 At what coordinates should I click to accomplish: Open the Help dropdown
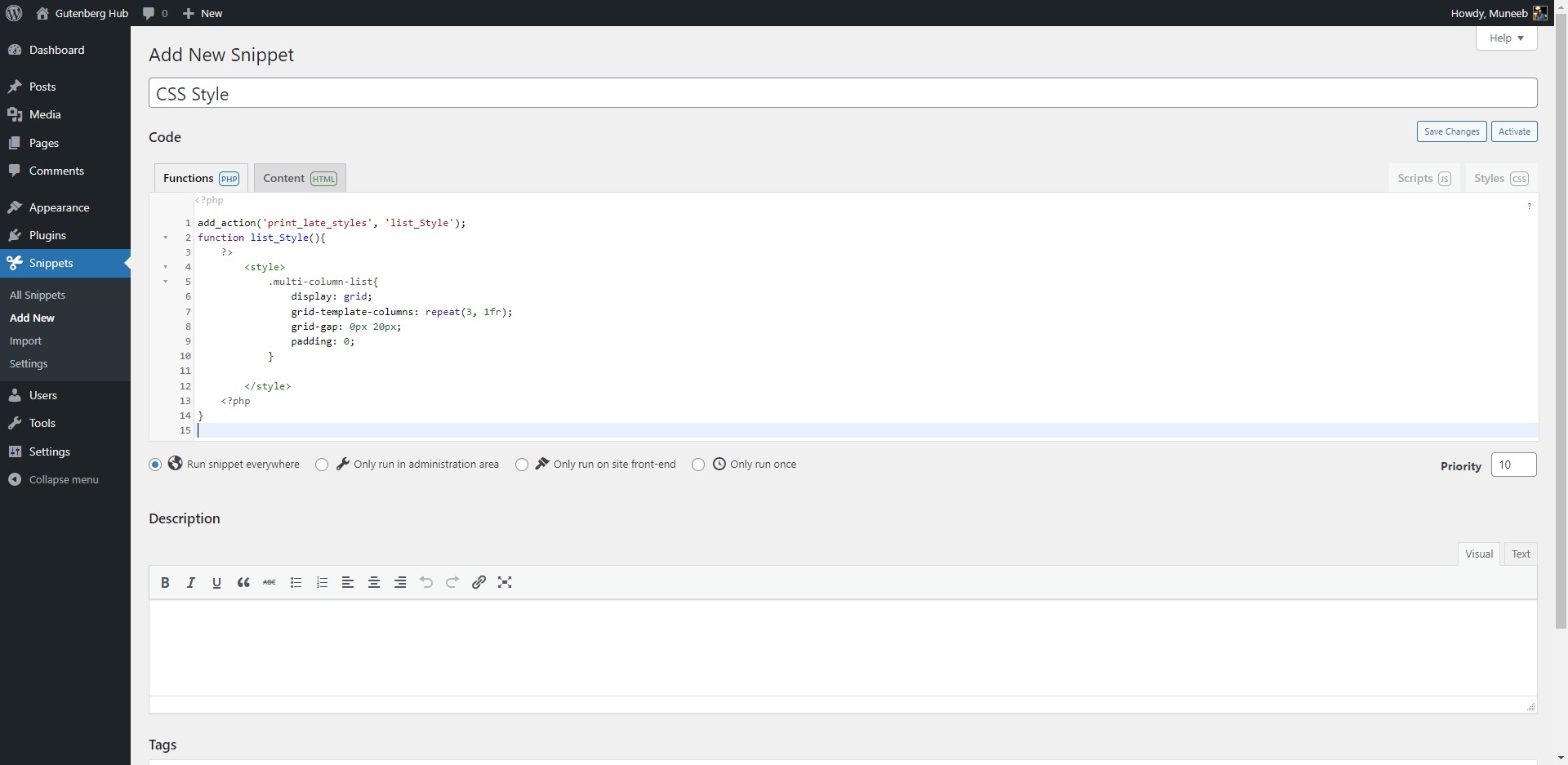[x=1505, y=38]
